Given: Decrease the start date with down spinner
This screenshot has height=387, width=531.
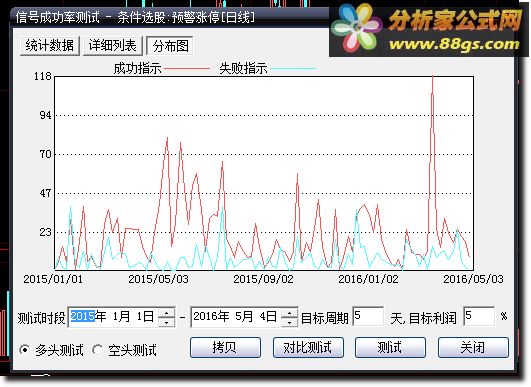Looking at the screenshot, I should point(167,322).
